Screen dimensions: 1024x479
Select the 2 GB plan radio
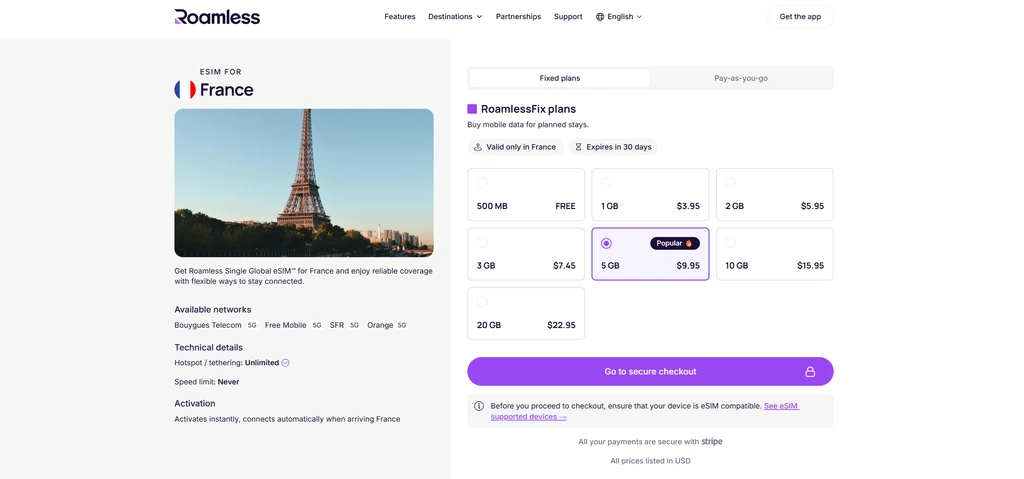730,183
